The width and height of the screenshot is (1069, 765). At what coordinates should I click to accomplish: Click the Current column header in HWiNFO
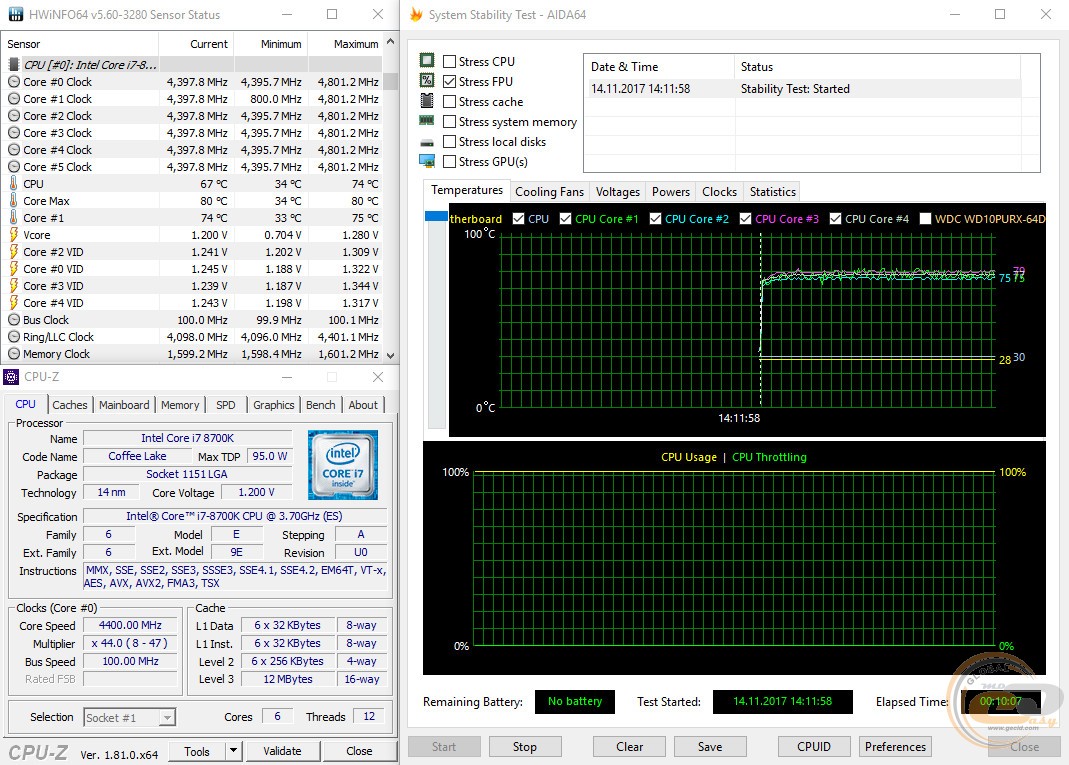coord(196,44)
